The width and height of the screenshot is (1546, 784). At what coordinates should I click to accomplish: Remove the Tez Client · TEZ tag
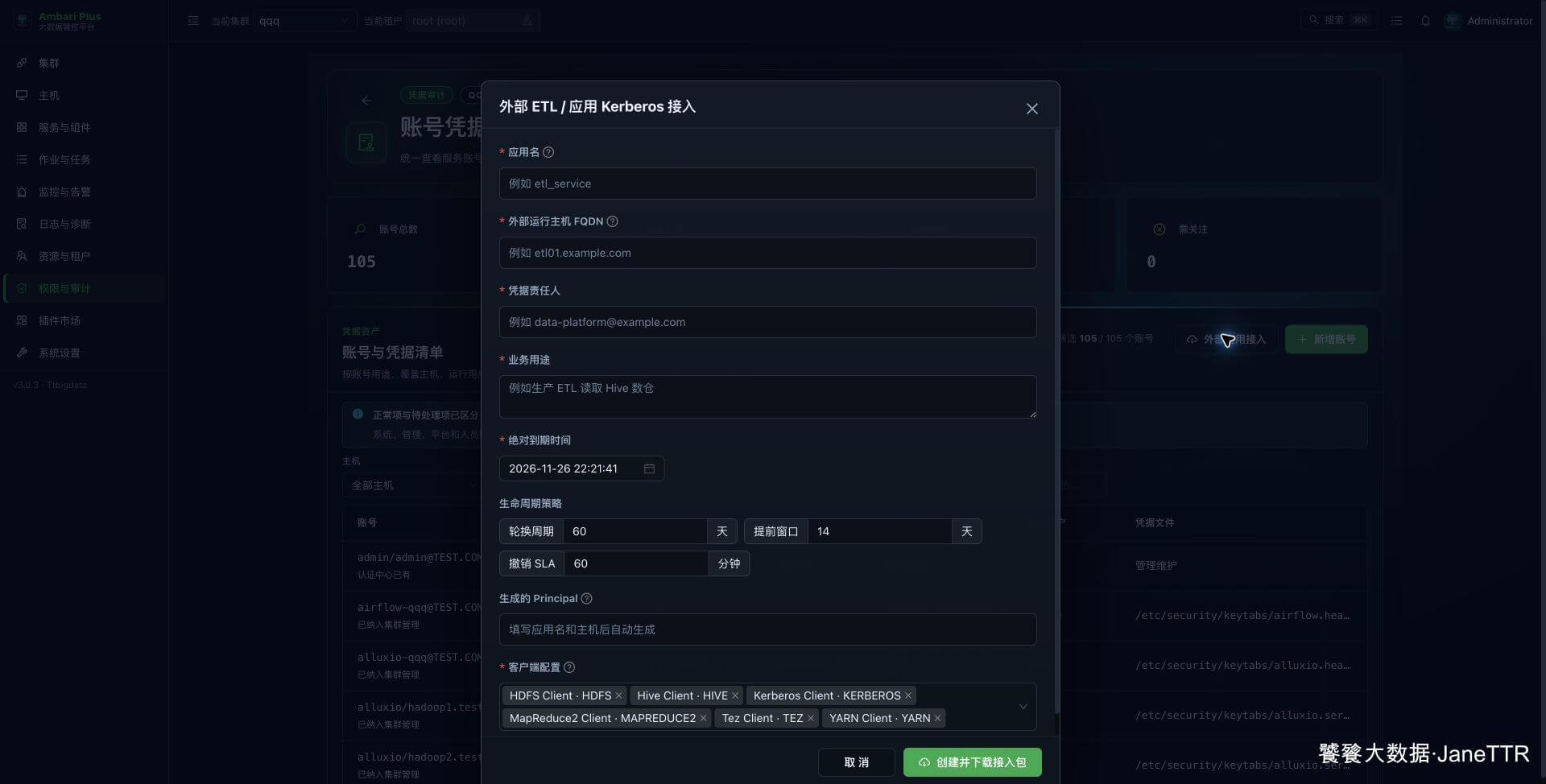(x=811, y=718)
